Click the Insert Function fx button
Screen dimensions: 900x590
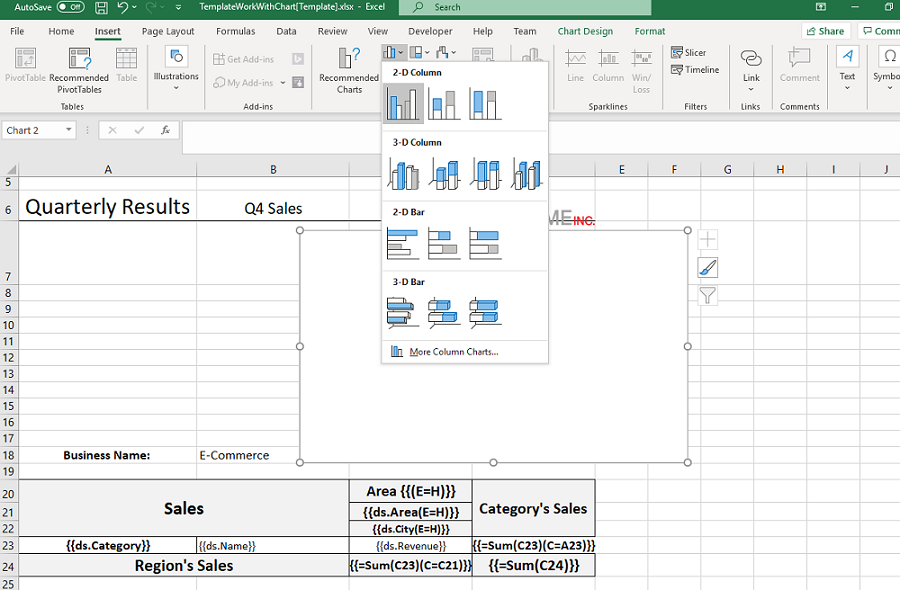coord(165,130)
